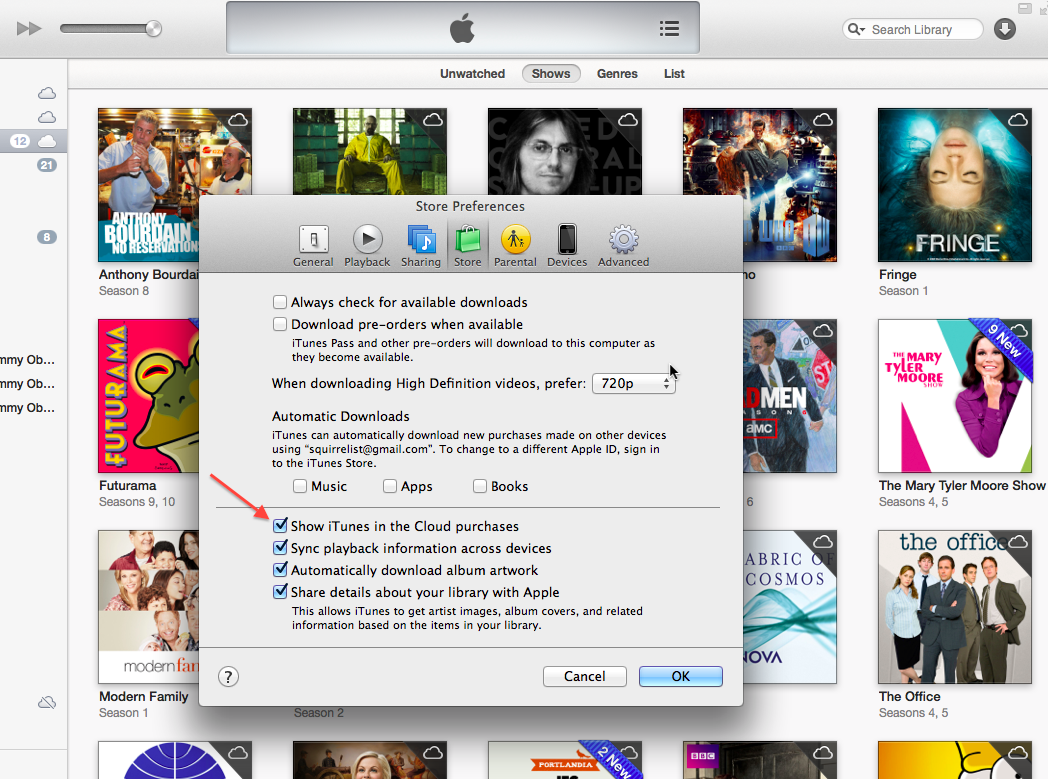Uncheck Sync playback information across devices
The image size is (1048, 779).
pos(281,548)
